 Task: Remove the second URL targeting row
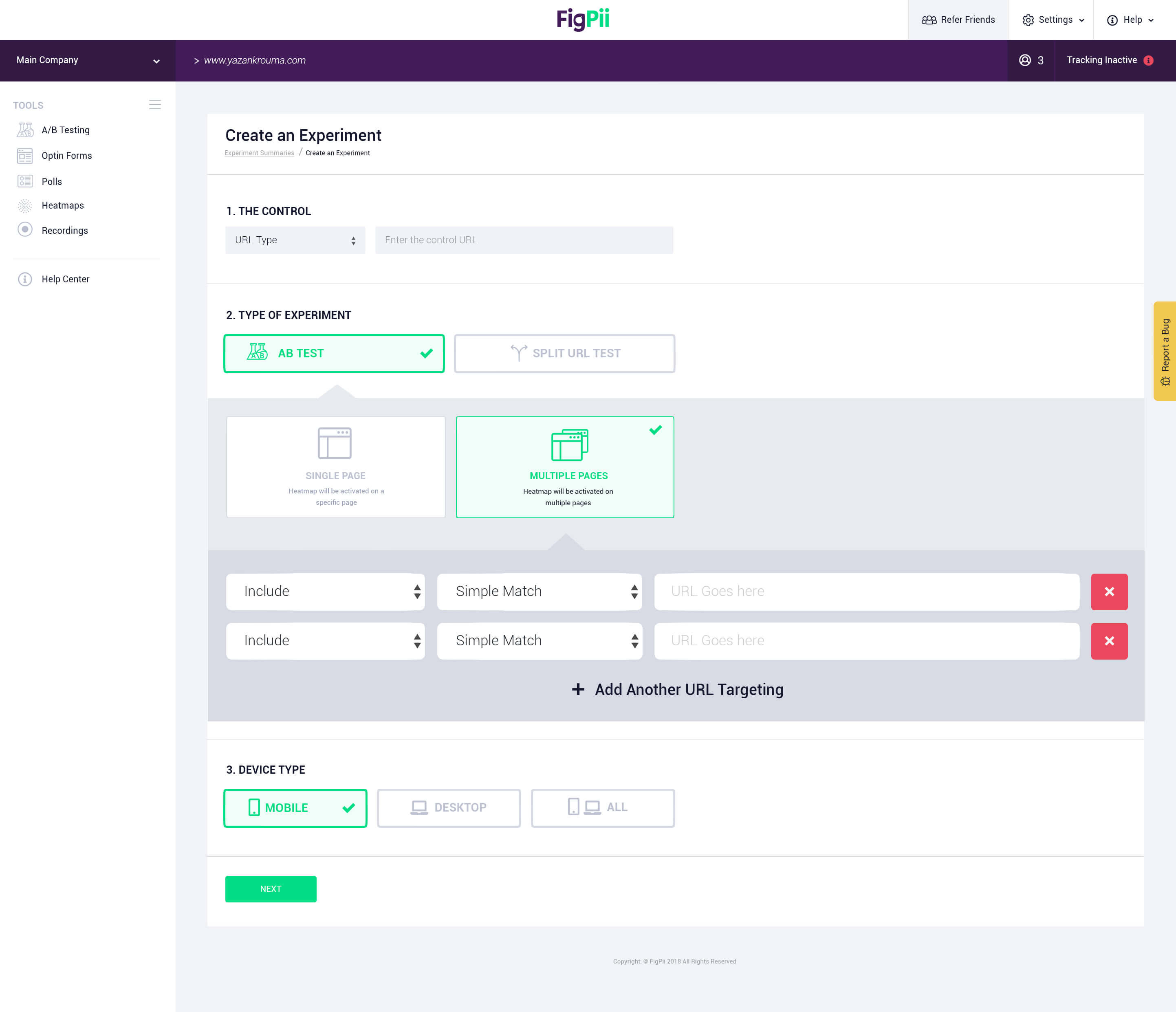pos(1109,641)
